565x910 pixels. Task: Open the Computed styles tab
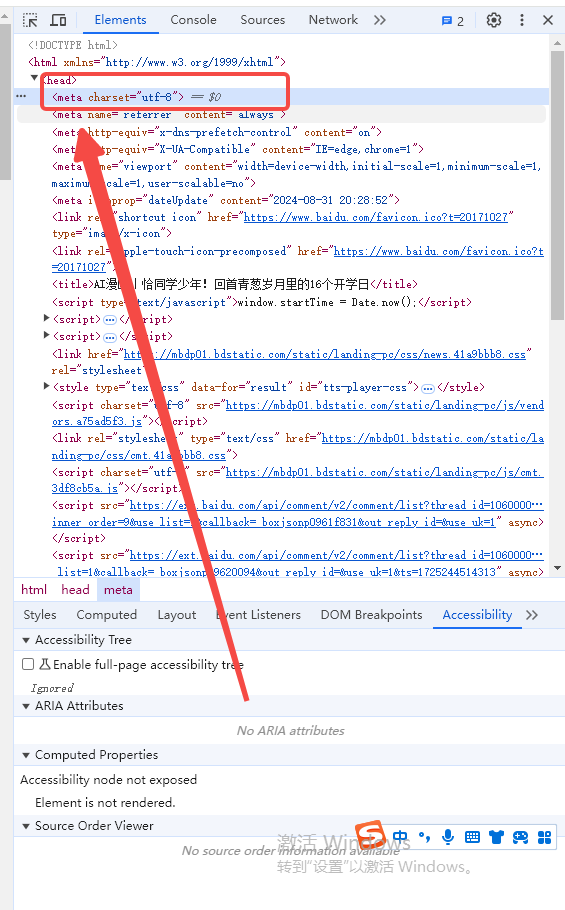point(107,615)
